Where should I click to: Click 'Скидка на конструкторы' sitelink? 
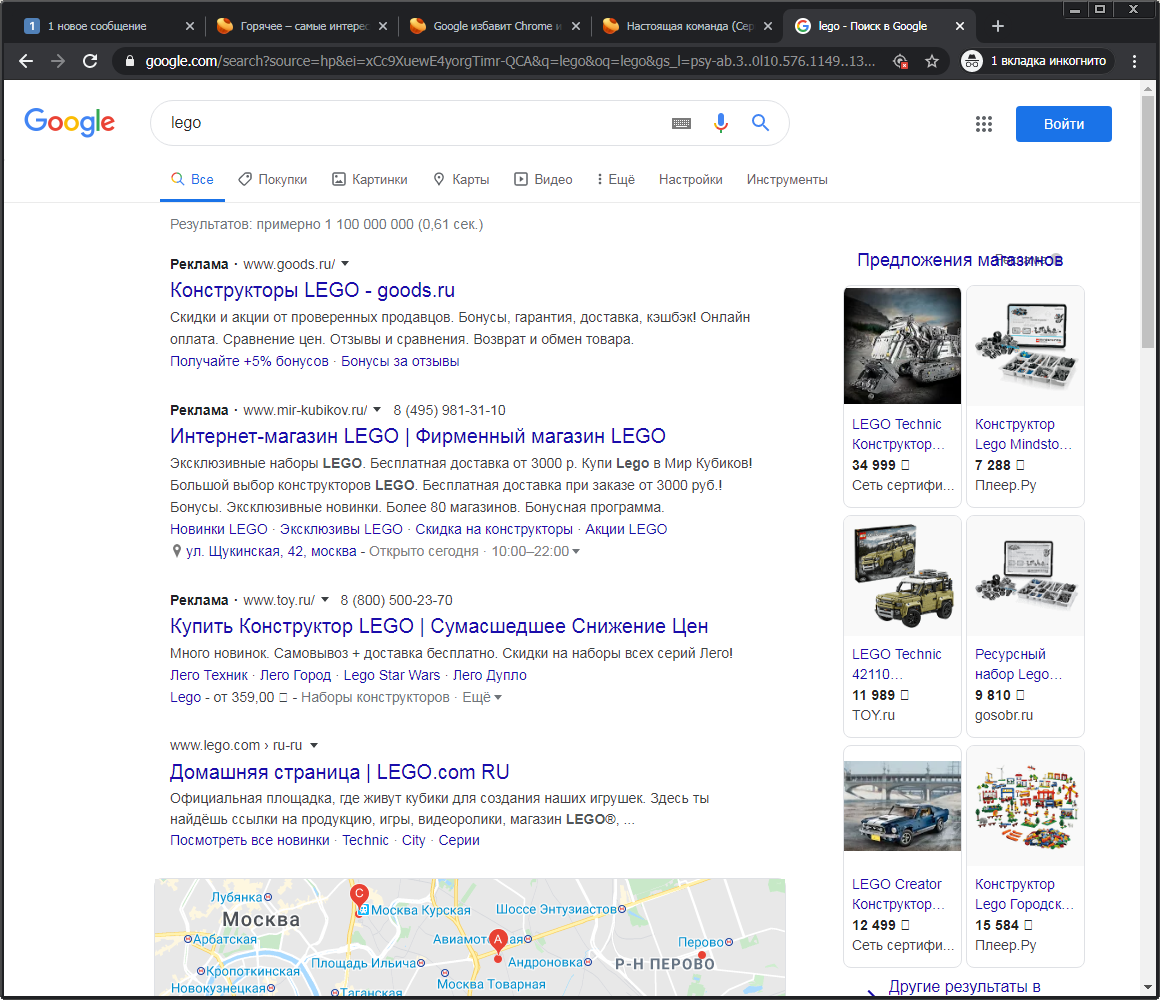[x=494, y=530]
